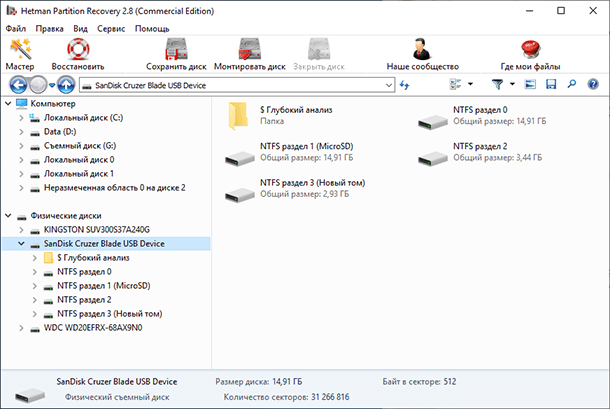This screenshot has width=610, height=409.
Task: Select Data (D:) in the tree
Action: click(x=60, y=132)
